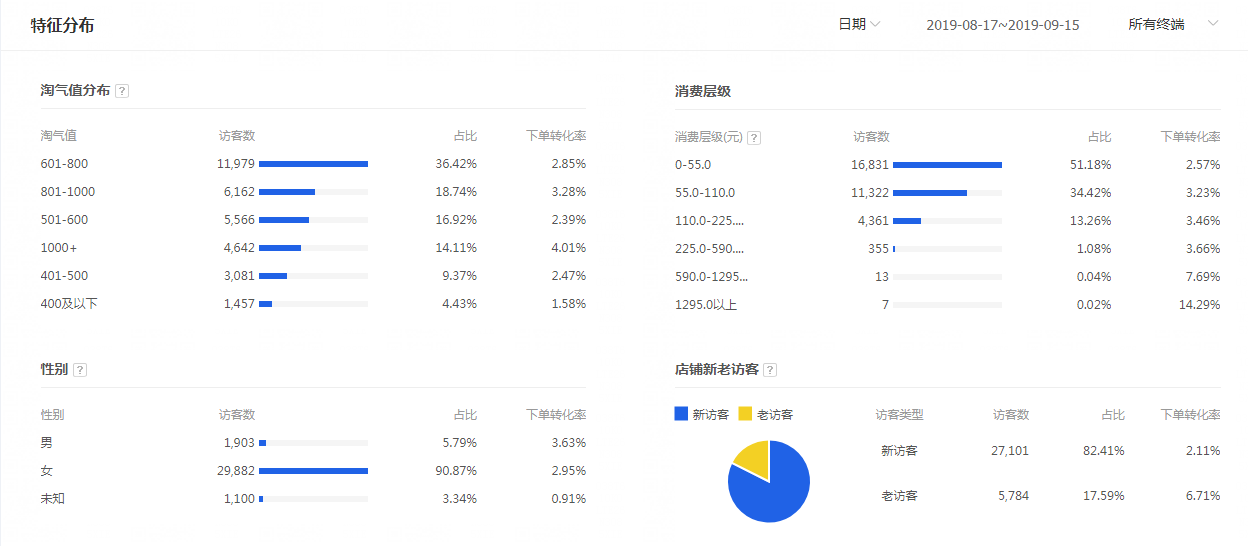Click visitor count 5,784

point(1013,495)
